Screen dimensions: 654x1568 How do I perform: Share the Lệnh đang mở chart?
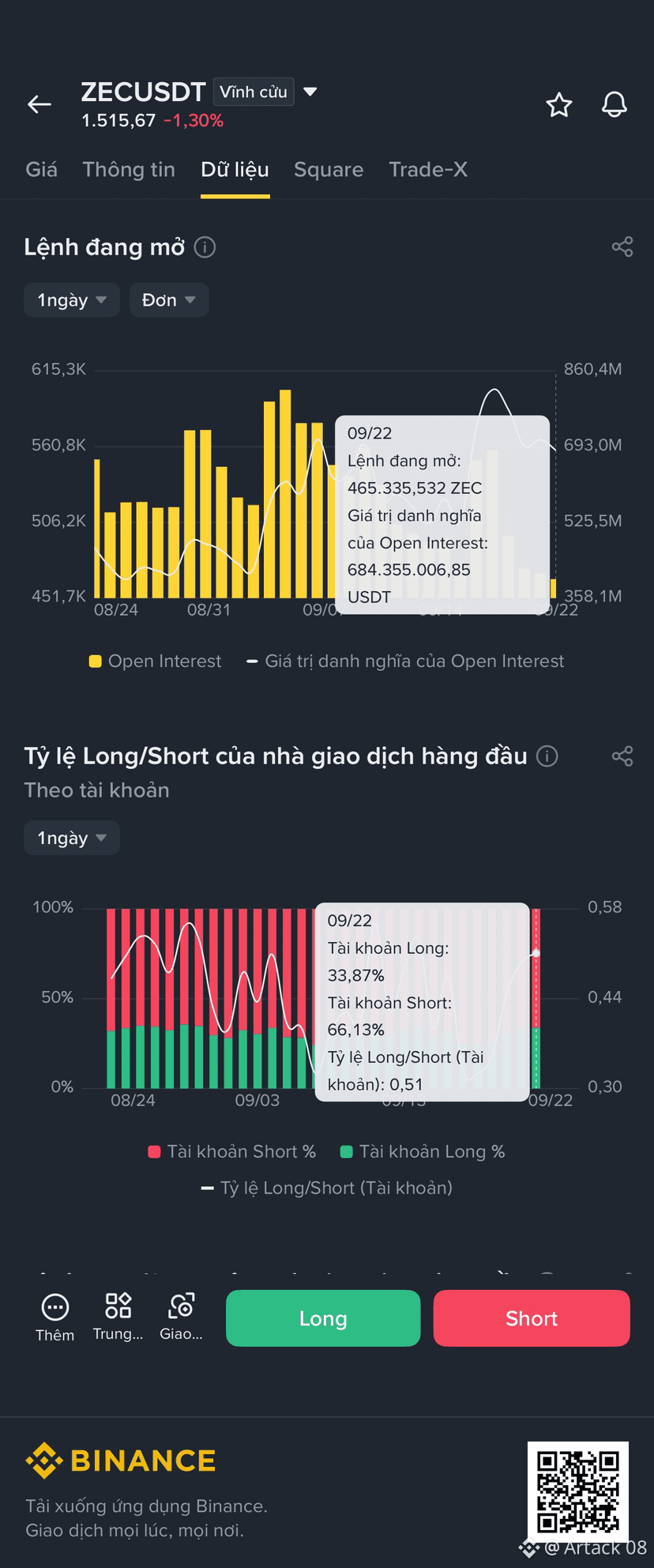tap(622, 247)
